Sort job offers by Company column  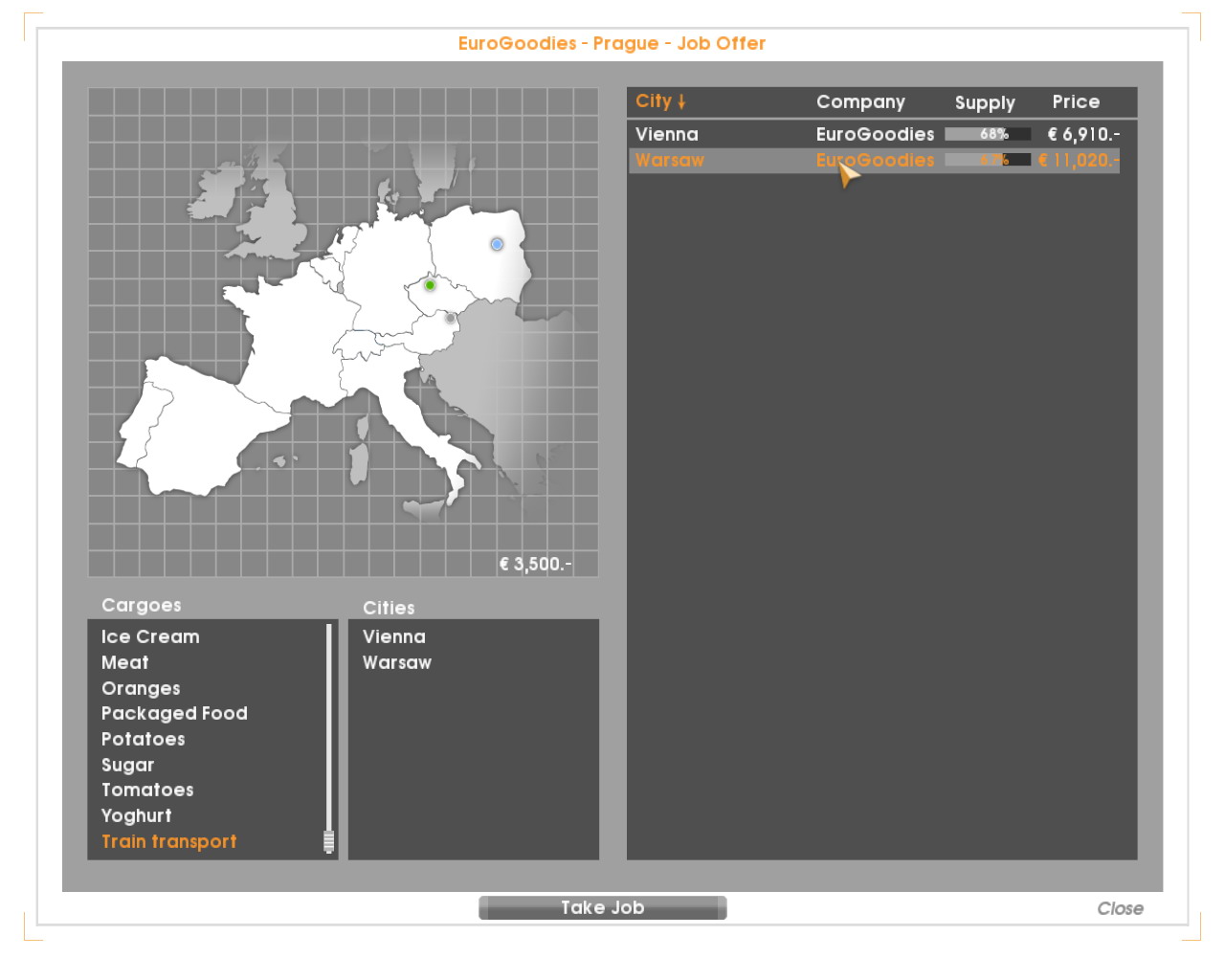coord(859,102)
